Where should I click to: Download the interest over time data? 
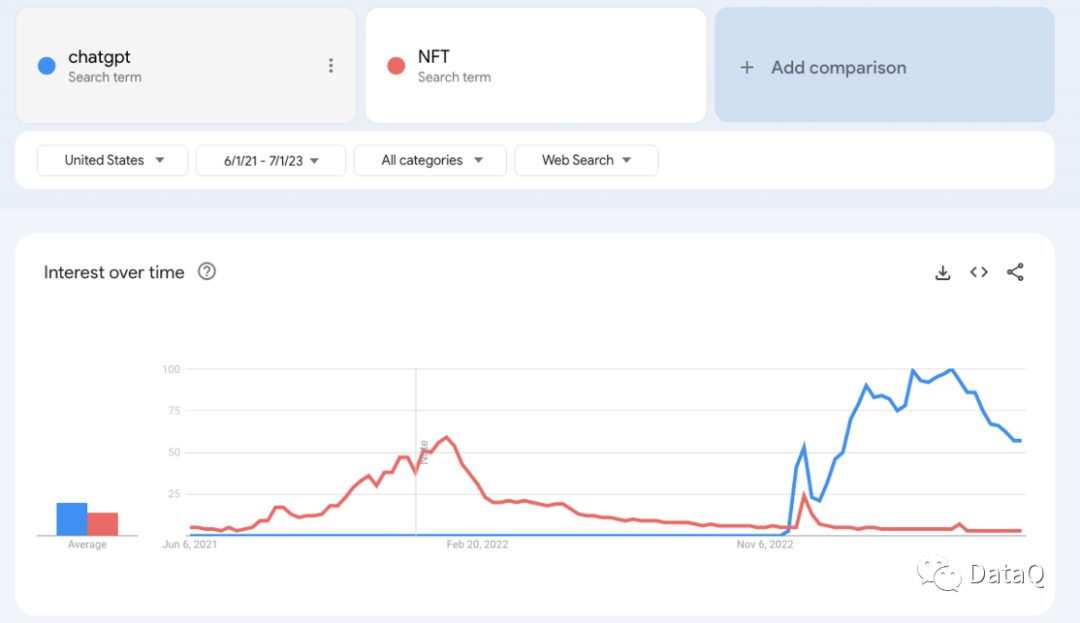pyautogui.click(x=942, y=273)
